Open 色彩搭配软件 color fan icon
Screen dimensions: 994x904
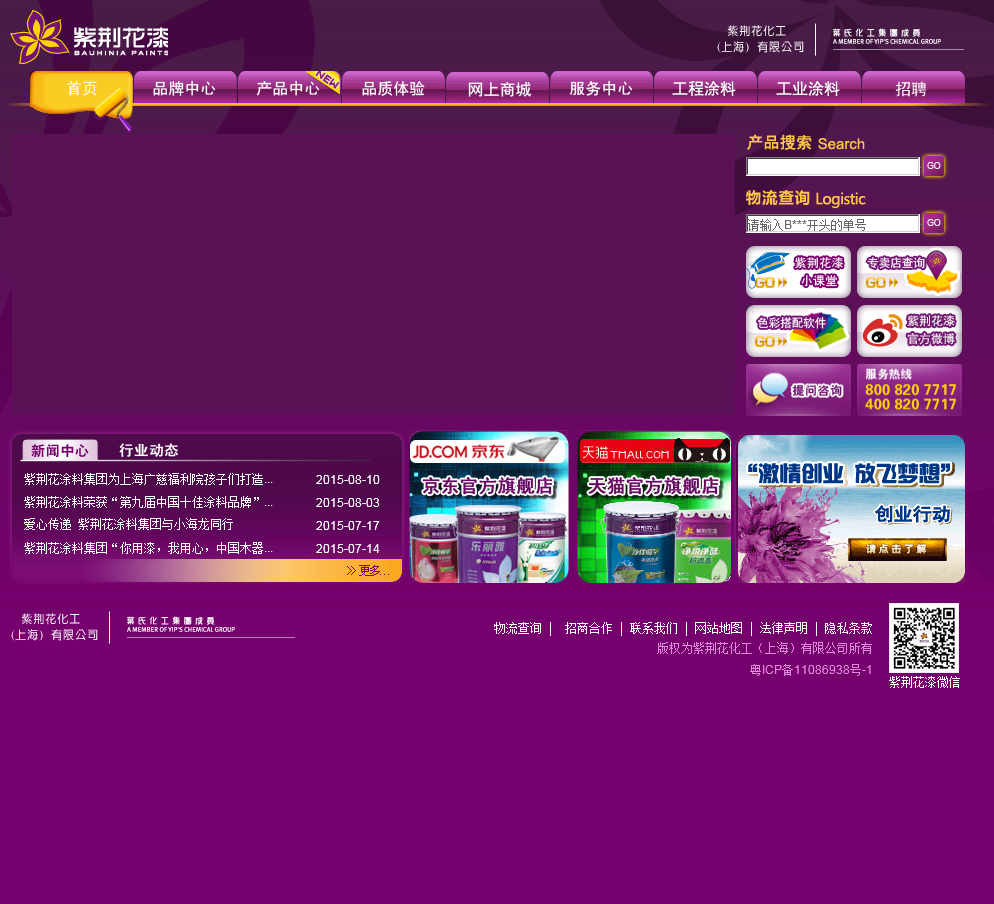[x=798, y=331]
